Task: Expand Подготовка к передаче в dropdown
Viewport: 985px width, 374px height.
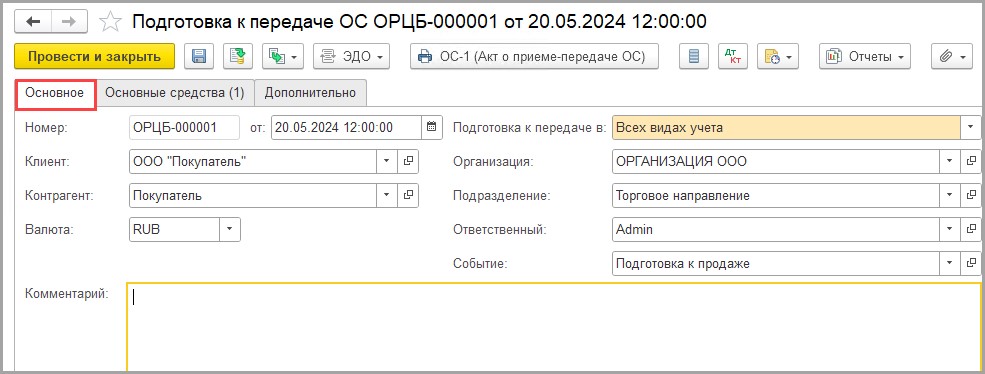Action: [971, 128]
